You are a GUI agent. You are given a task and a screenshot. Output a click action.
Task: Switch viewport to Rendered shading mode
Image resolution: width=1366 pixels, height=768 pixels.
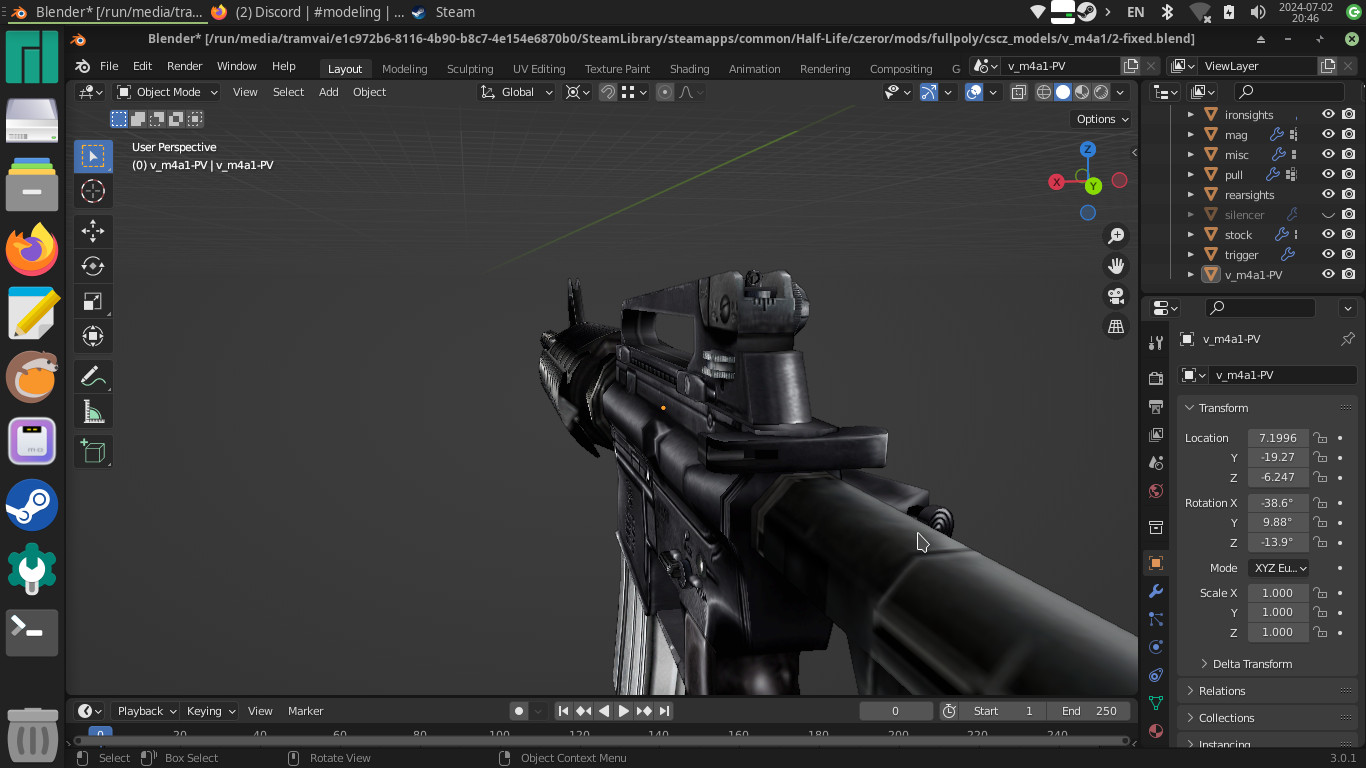point(1100,92)
